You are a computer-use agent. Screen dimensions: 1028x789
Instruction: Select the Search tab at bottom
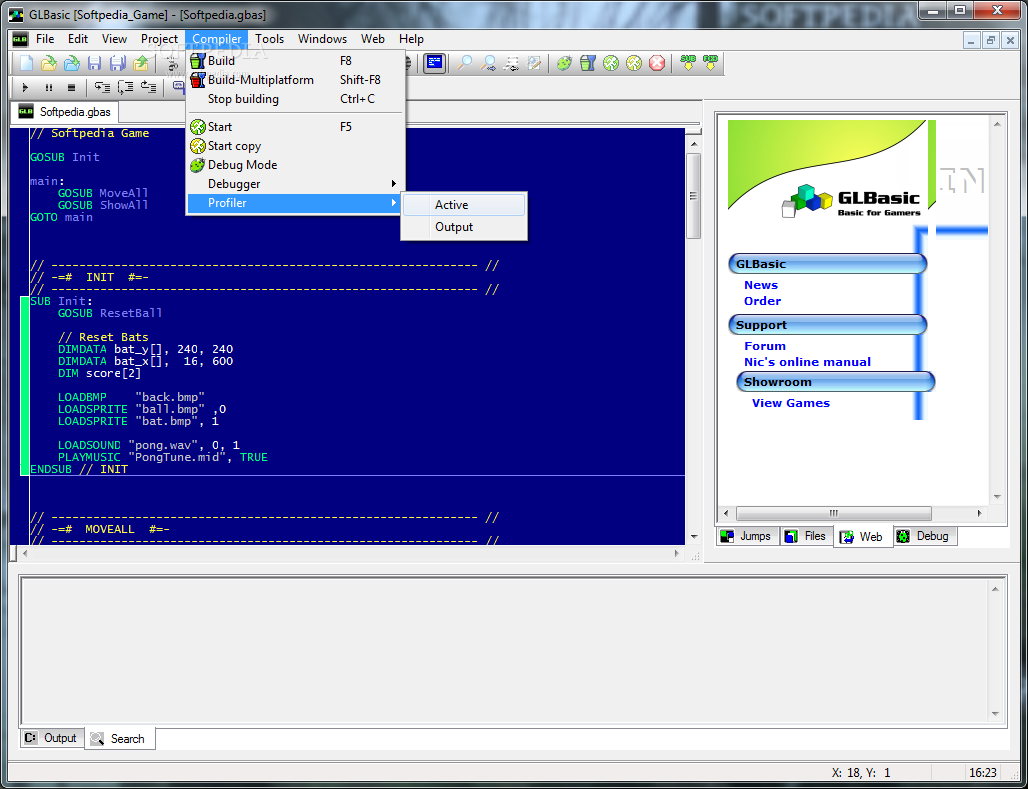click(x=119, y=738)
